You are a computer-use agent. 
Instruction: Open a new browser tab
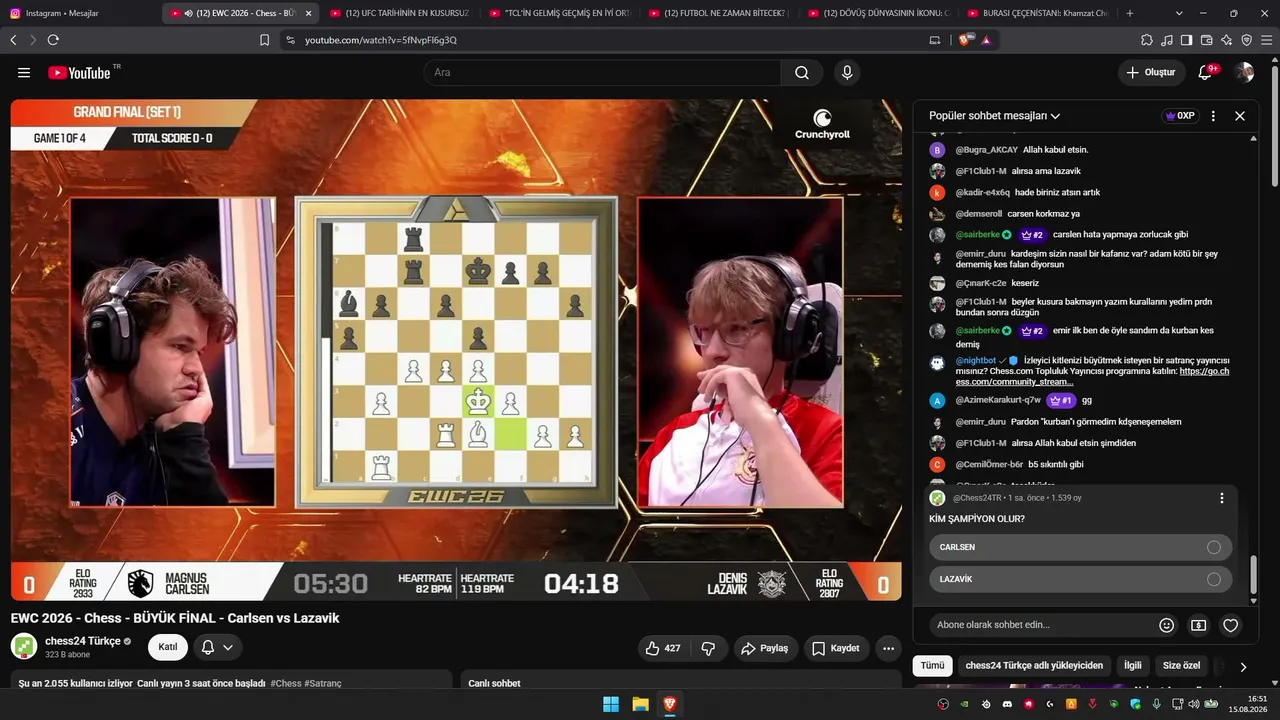tap(1130, 13)
